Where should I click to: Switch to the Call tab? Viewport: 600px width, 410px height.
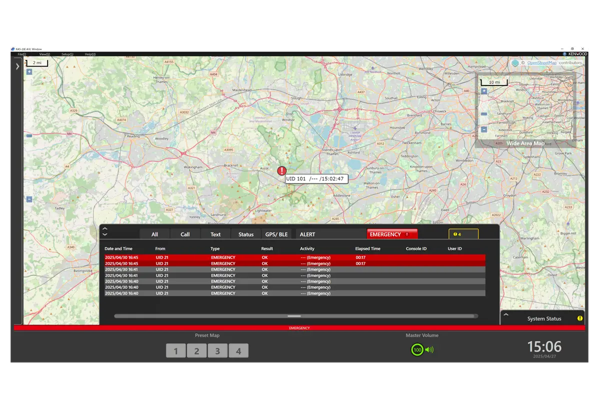[x=185, y=234]
